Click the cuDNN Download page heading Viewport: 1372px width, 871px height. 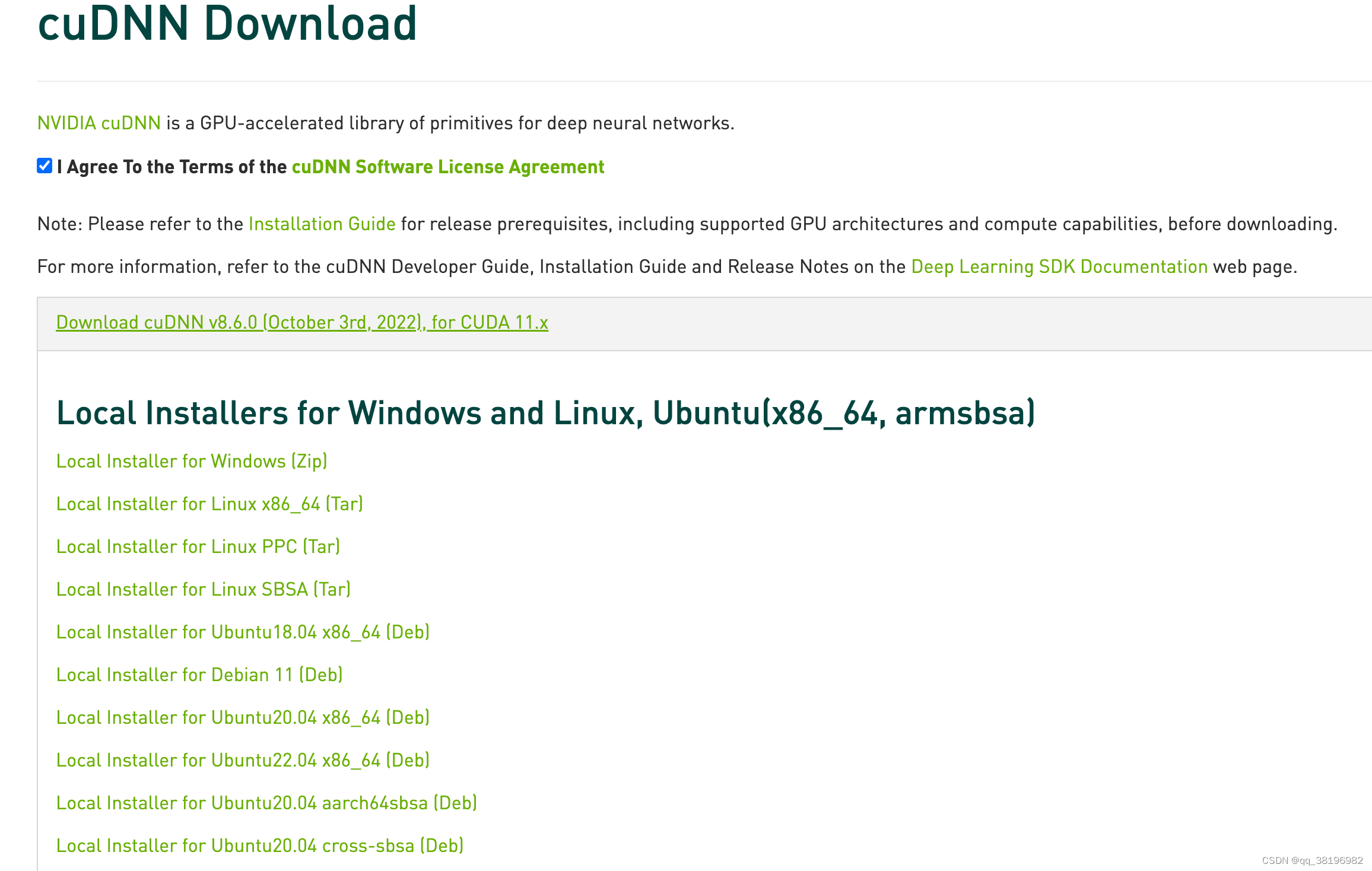227,23
